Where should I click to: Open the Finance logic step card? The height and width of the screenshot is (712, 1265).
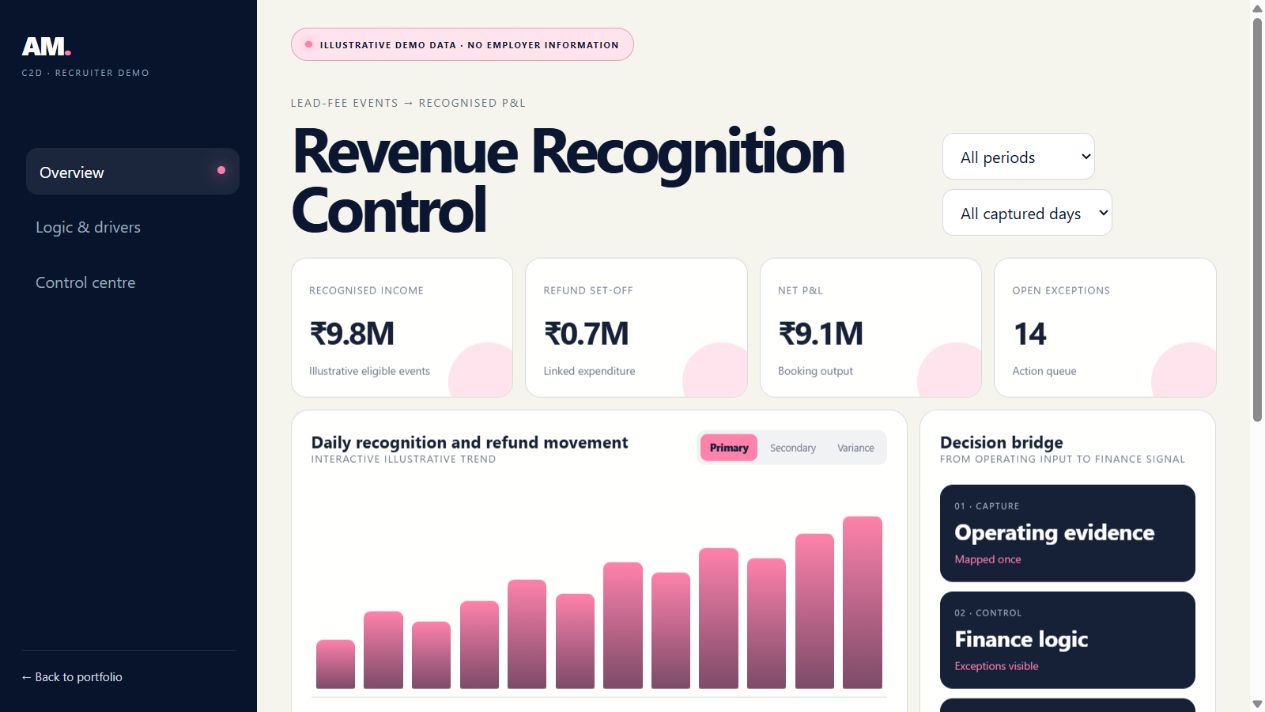[x=1067, y=640]
